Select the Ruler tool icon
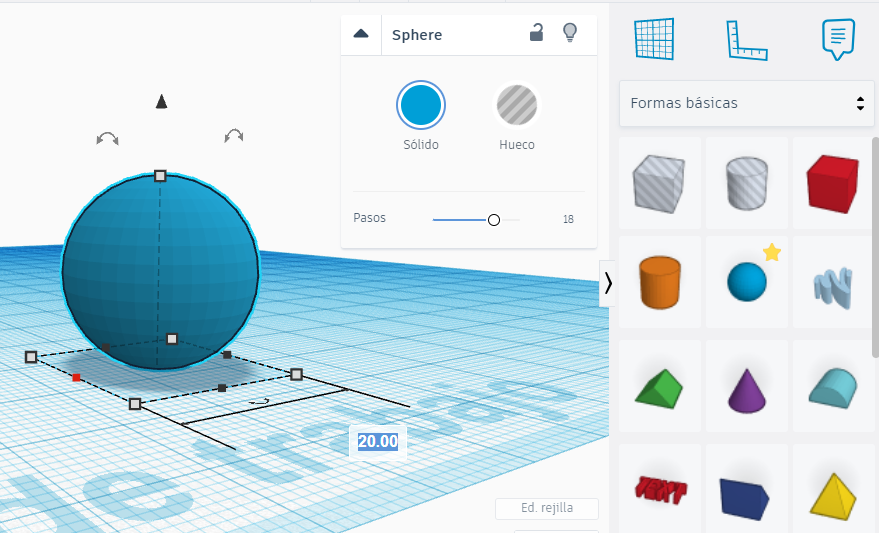This screenshot has height=533, width=879. coord(747,40)
